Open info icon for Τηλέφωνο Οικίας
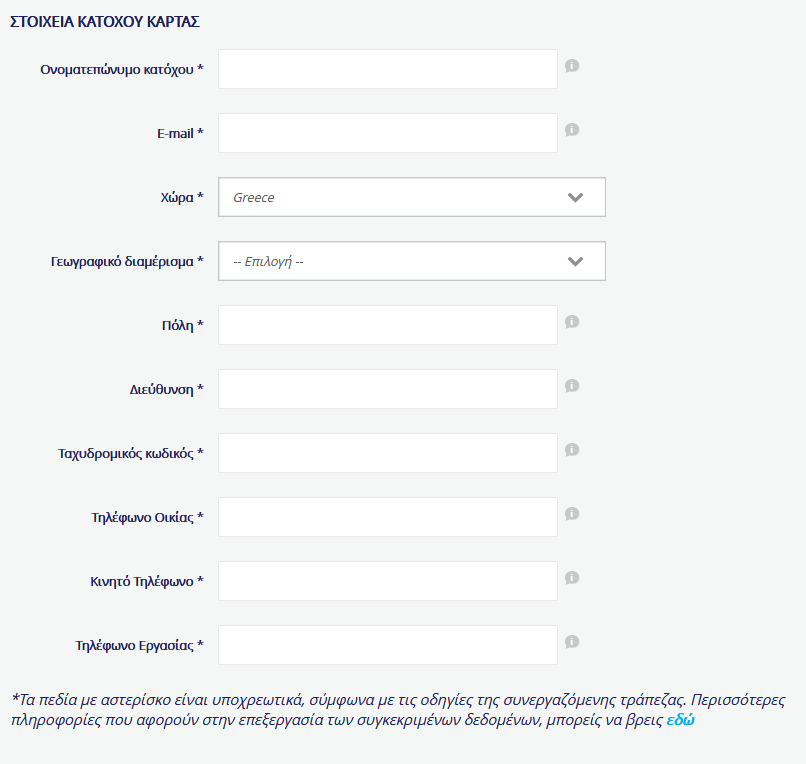This screenshot has width=806, height=764. point(572,514)
